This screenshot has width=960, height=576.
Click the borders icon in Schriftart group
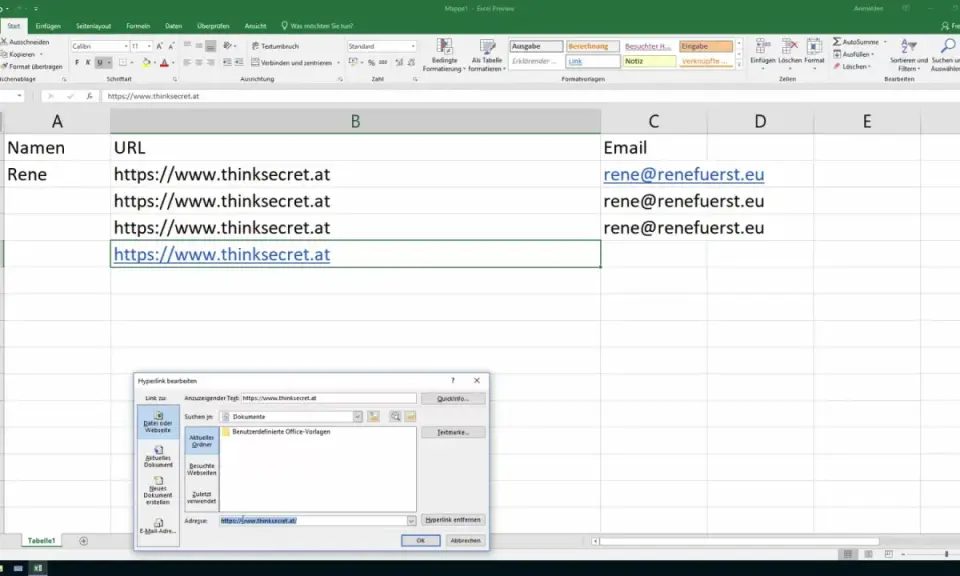122,62
